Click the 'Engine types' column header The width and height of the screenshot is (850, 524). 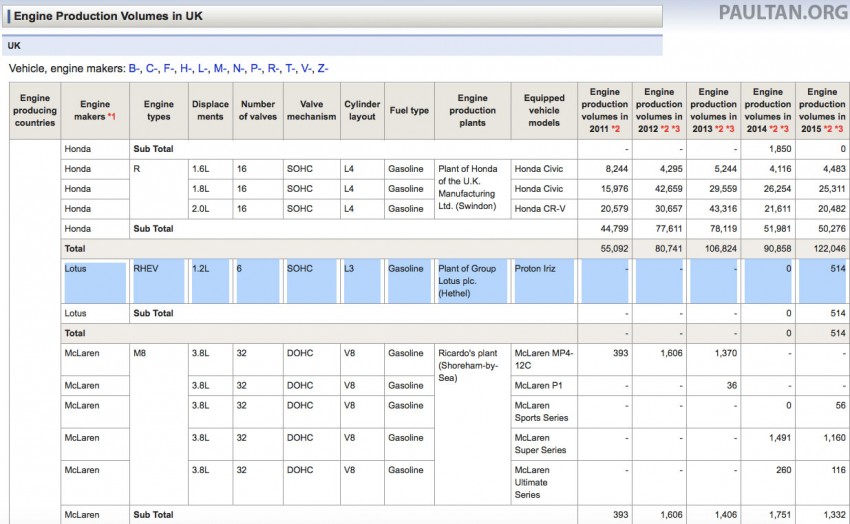pos(158,111)
